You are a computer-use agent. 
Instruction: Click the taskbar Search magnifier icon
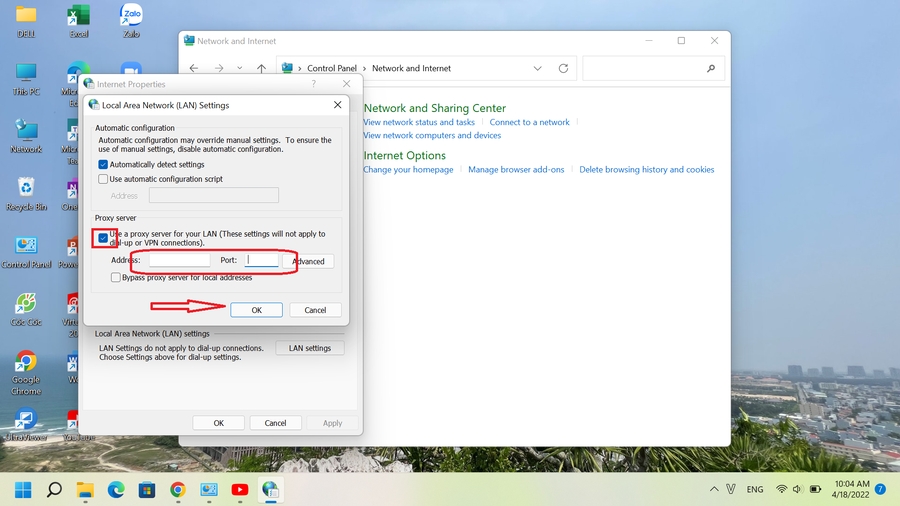(x=54, y=489)
